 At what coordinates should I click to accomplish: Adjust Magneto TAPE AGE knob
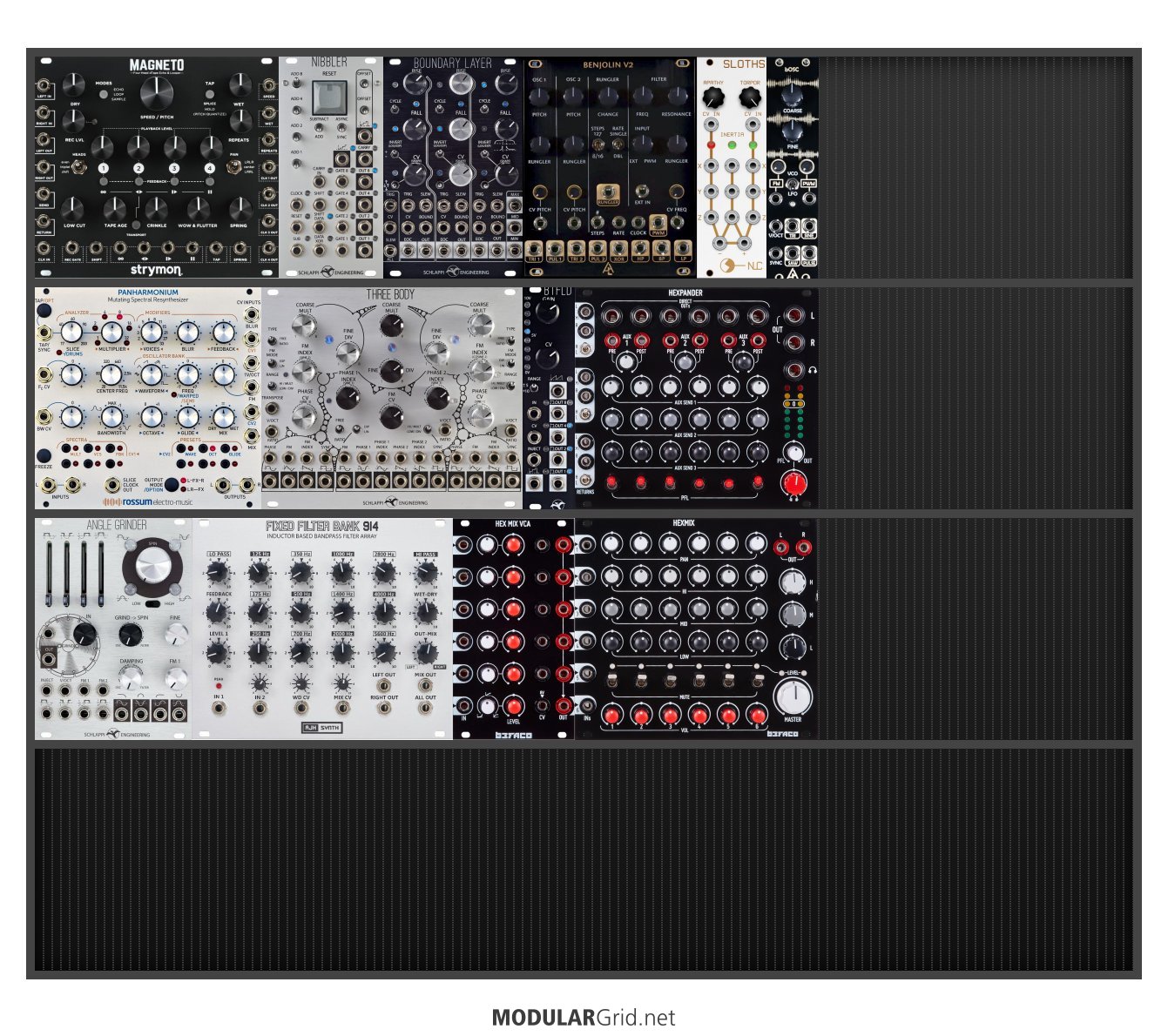pos(115,208)
